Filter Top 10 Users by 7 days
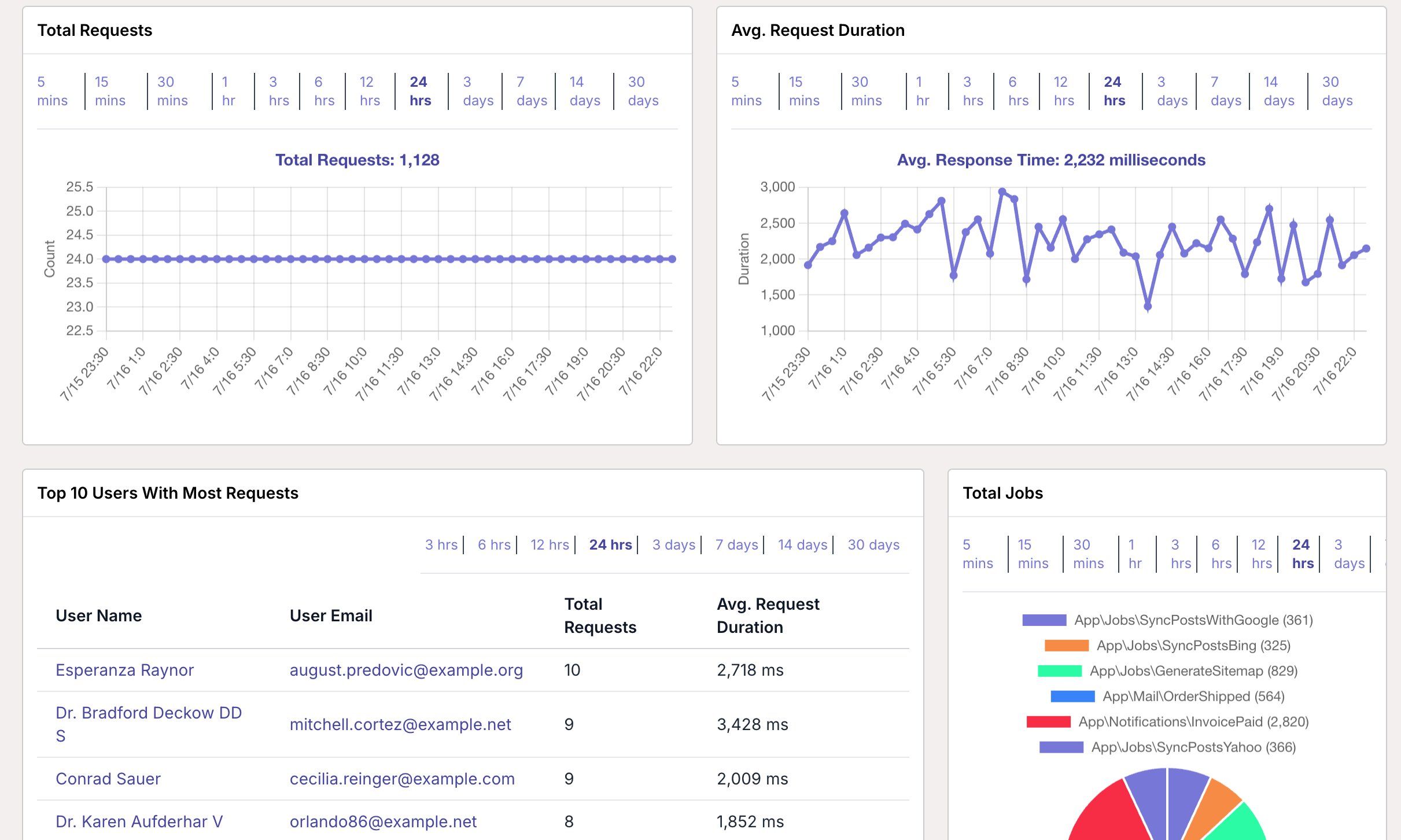 (x=737, y=545)
